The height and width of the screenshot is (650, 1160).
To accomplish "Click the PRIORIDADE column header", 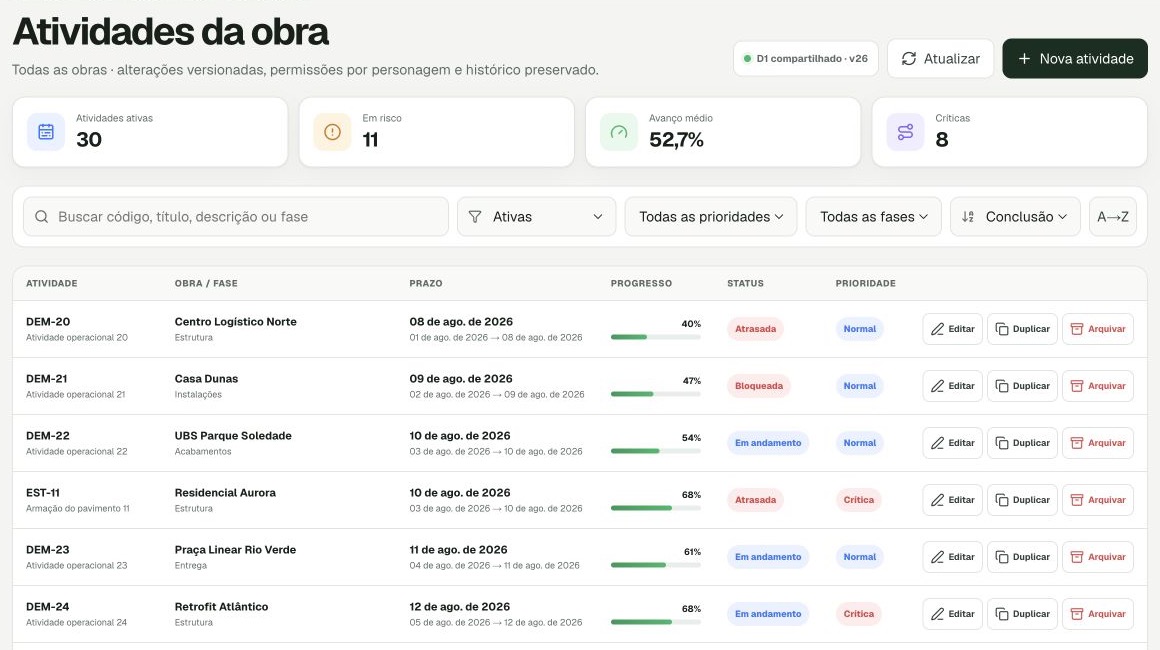I will coord(866,283).
